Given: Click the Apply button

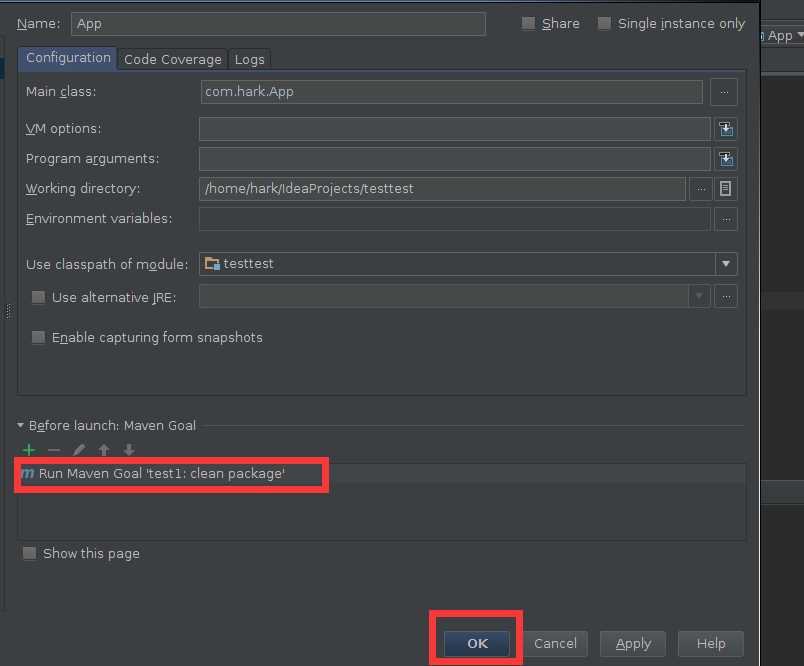Looking at the screenshot, I should (633, 643).
